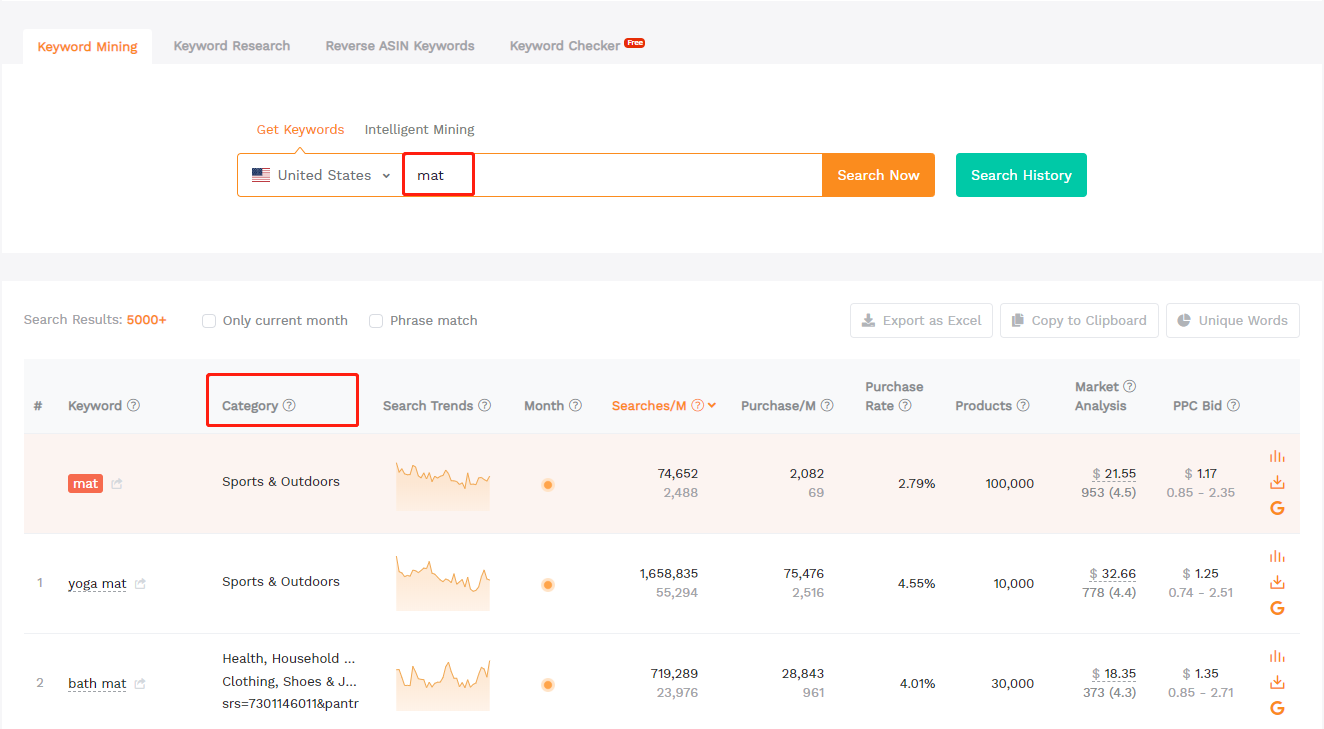Enable the Only current month checkbox
This screenshot has width=1324, height=729.
(209, 321)
